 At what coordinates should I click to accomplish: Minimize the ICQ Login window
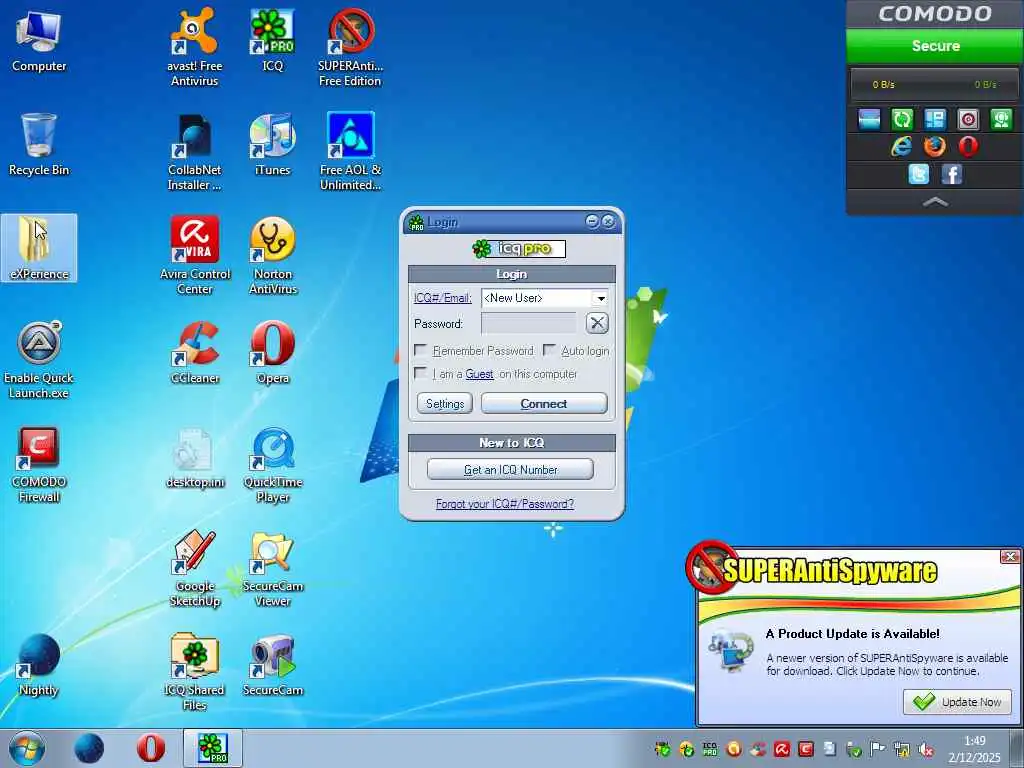pos(592,221)
